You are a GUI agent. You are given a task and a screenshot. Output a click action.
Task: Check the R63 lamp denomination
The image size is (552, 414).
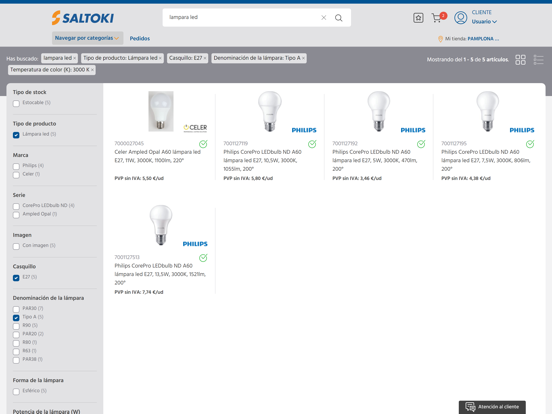click(x=16, y=352)
